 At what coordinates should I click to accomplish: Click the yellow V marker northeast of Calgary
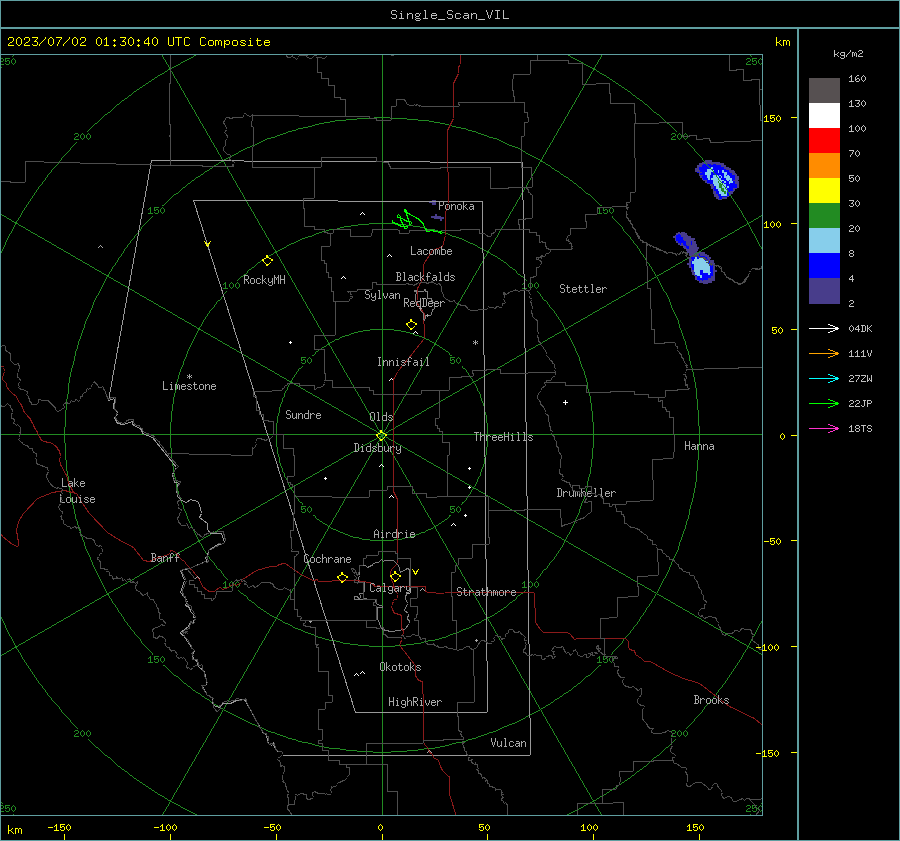coord(416,572)
